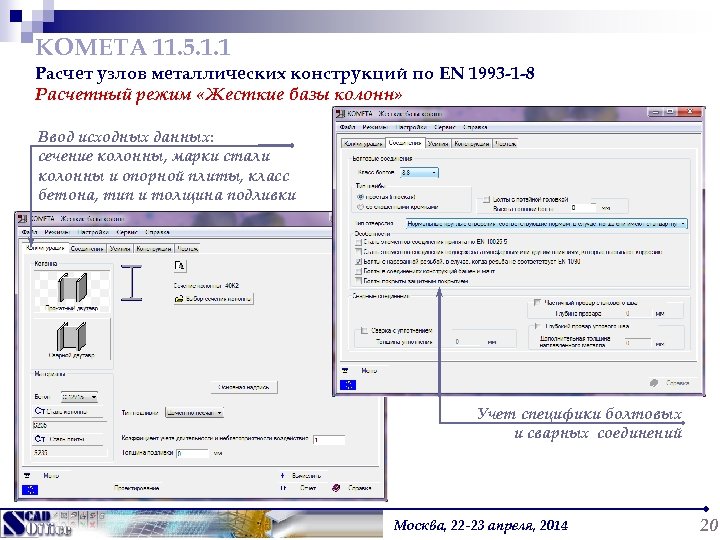Select the second anchor type radio button
The height and width of the screenshot is (540, 720).
tap(360, 207)
